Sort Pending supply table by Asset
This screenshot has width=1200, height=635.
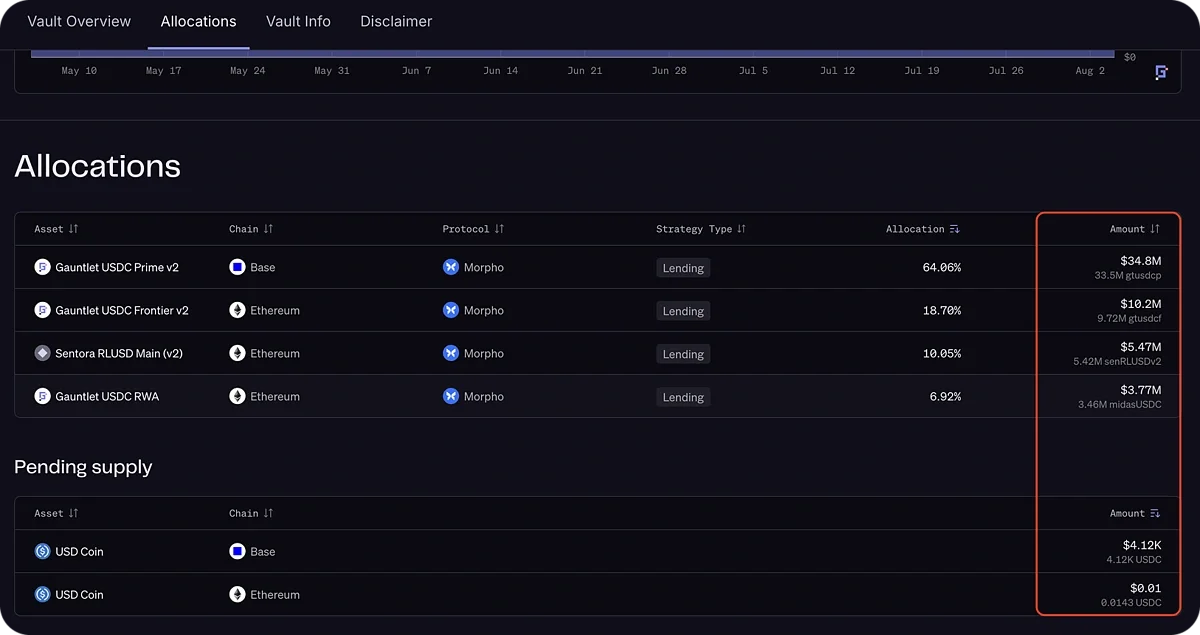[x=56, y=513]
